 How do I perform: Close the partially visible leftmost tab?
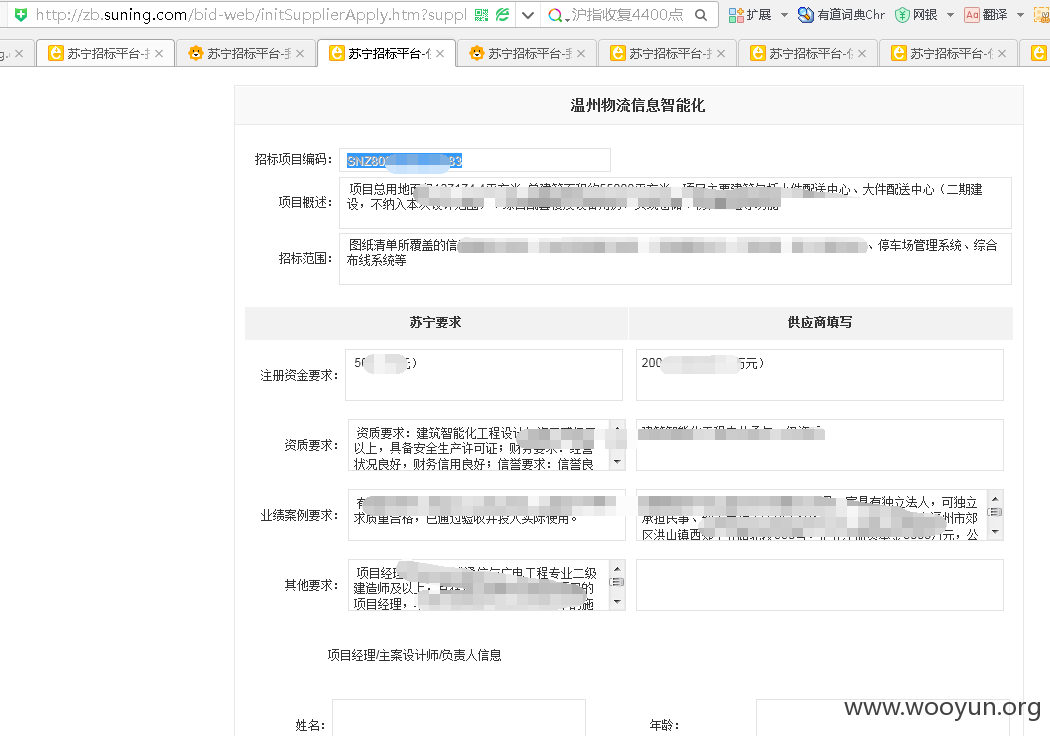point(19,54)
